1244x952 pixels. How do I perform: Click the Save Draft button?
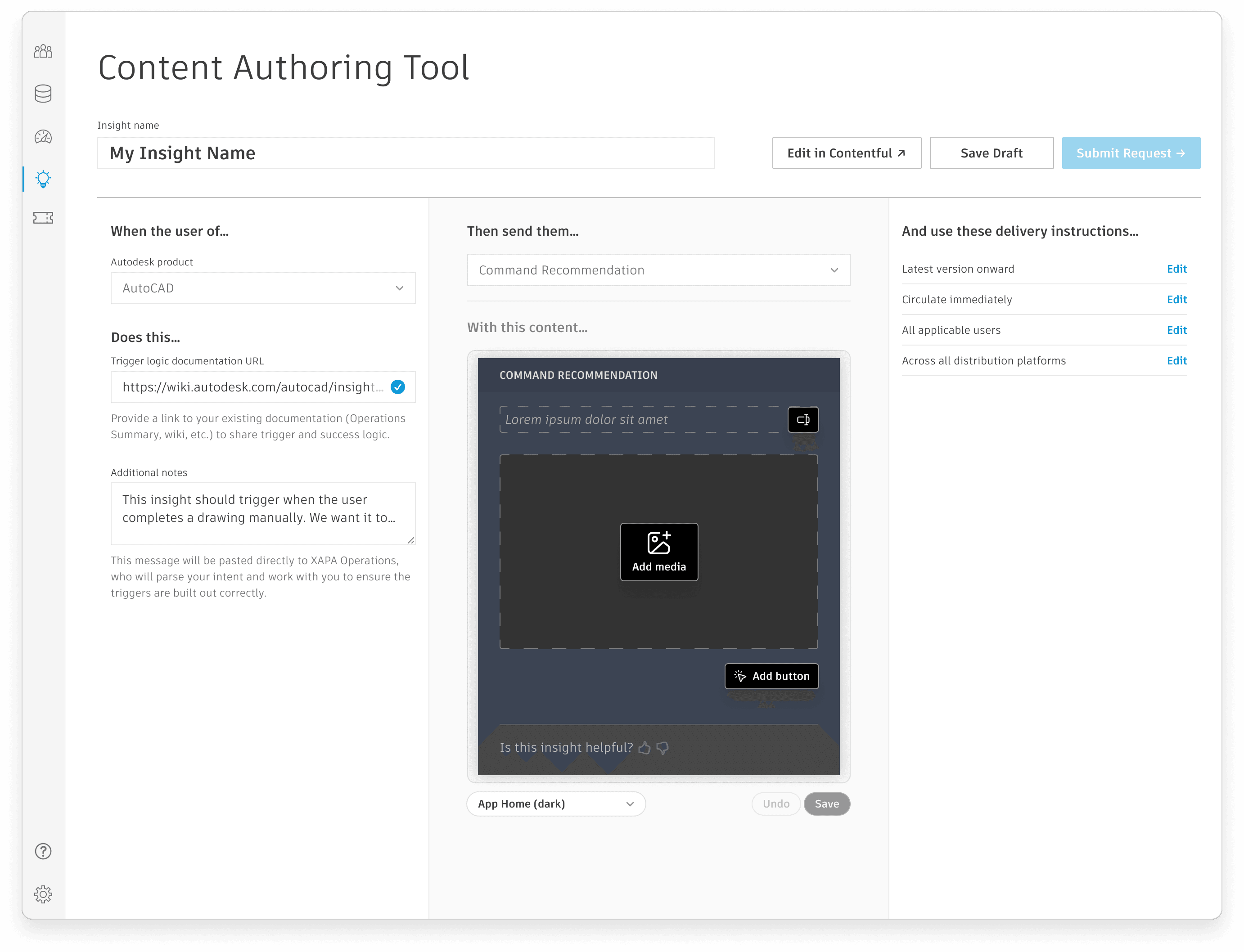click(x=991, y=153)
